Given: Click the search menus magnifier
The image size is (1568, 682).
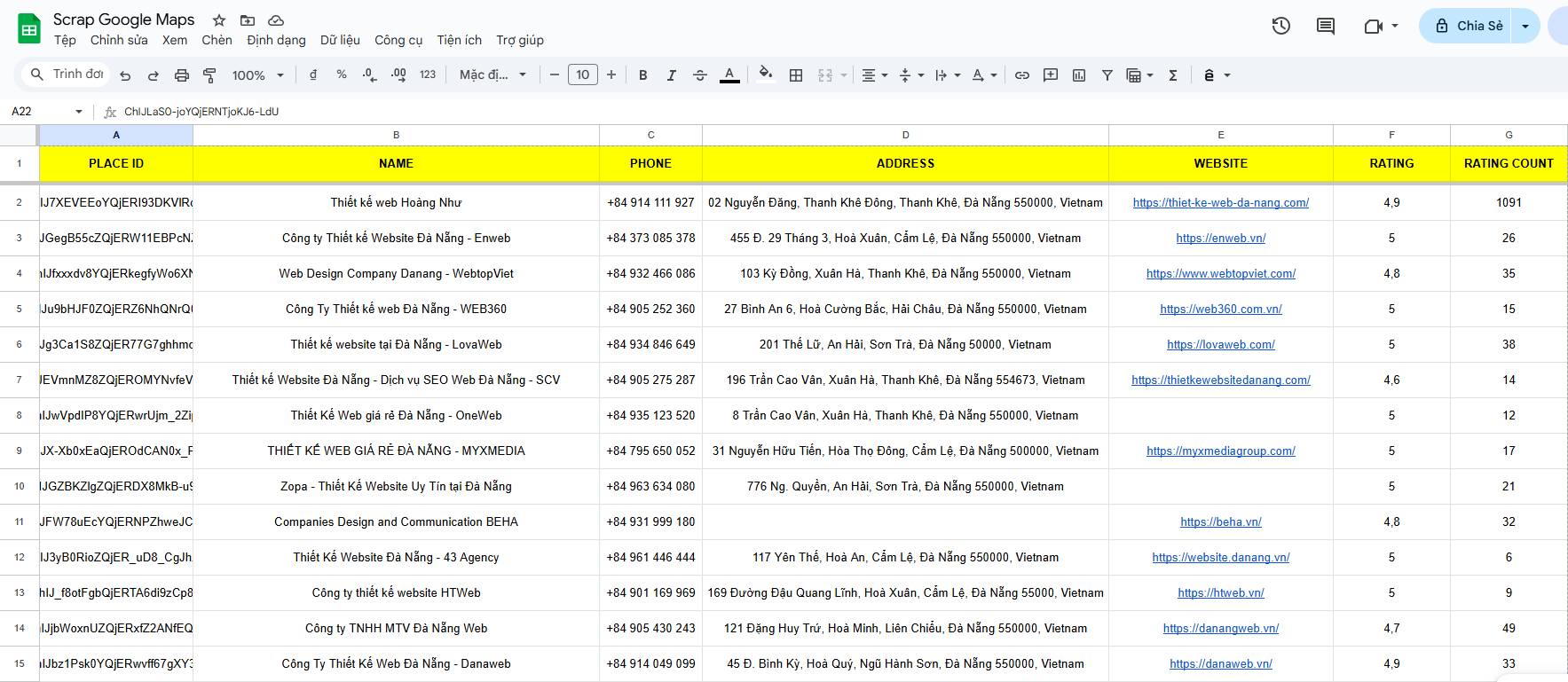Looking at the screenshot, I should [36, 74].
